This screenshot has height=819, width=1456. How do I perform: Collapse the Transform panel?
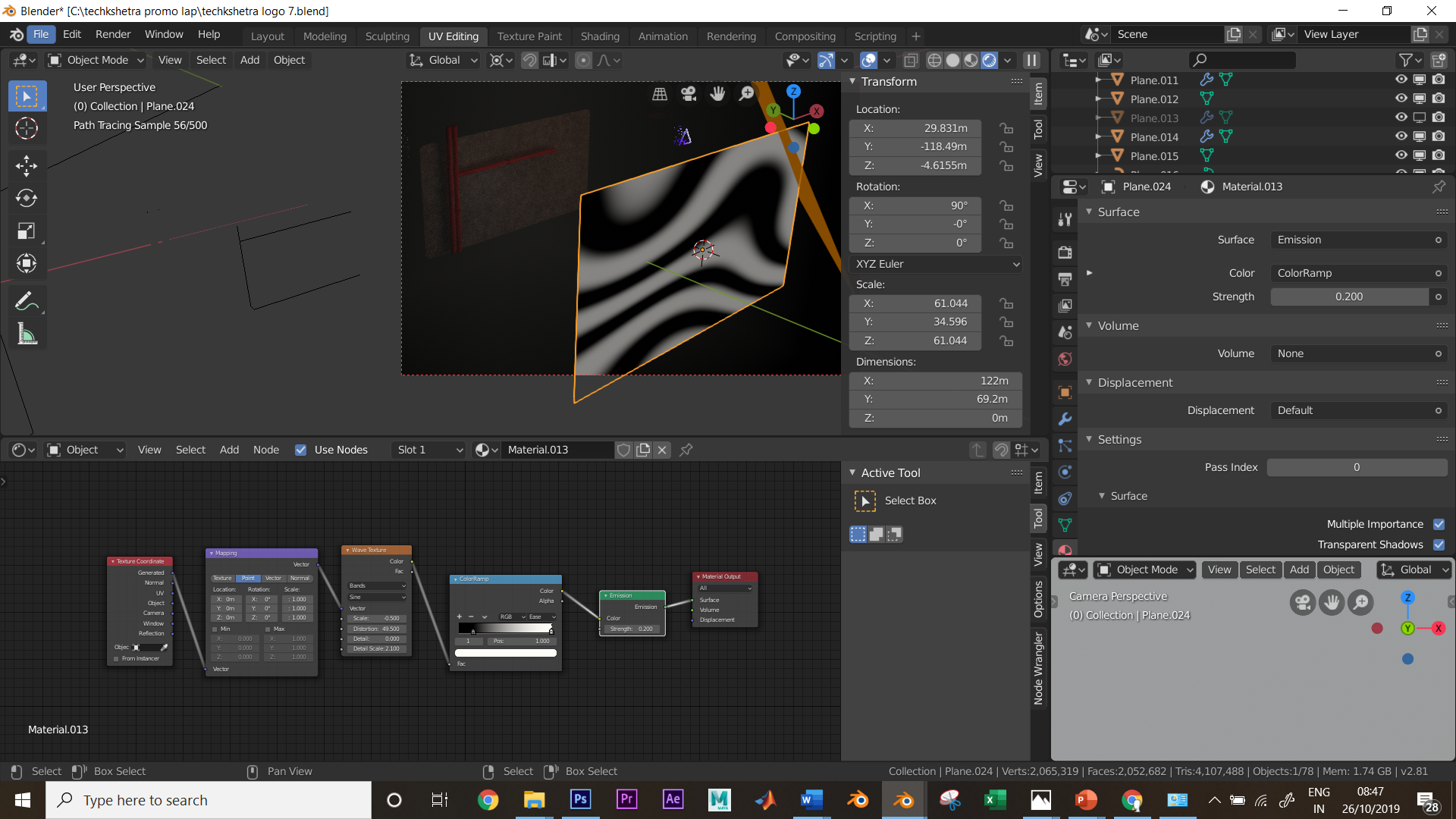[852, 81]
